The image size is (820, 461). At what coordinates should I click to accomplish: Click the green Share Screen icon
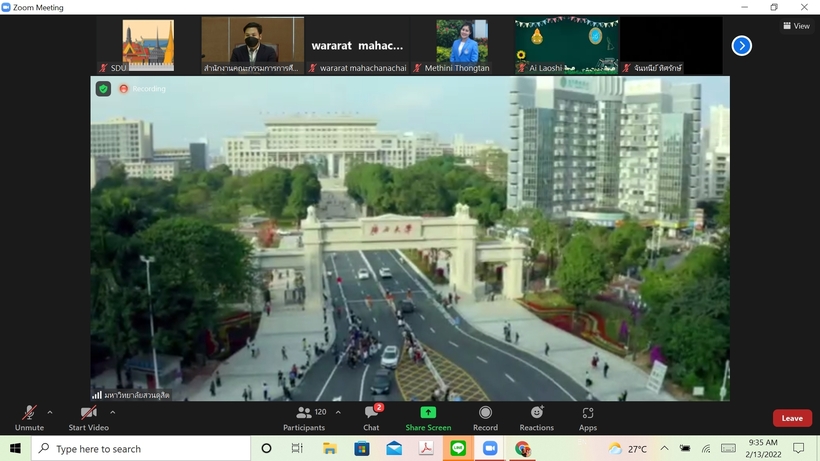click(428, 413)
